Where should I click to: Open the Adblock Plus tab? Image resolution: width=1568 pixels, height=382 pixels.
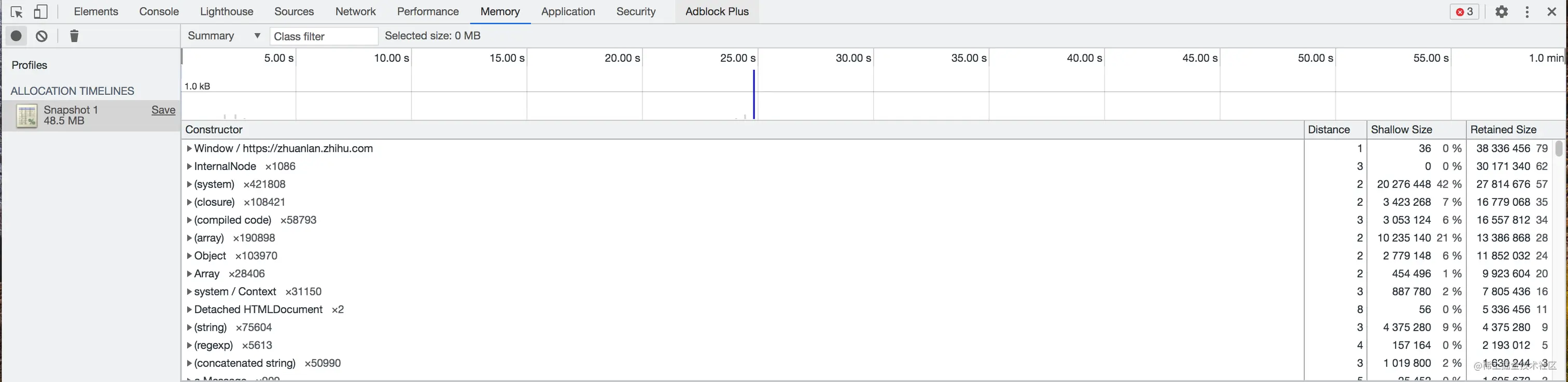click(717, 12)
